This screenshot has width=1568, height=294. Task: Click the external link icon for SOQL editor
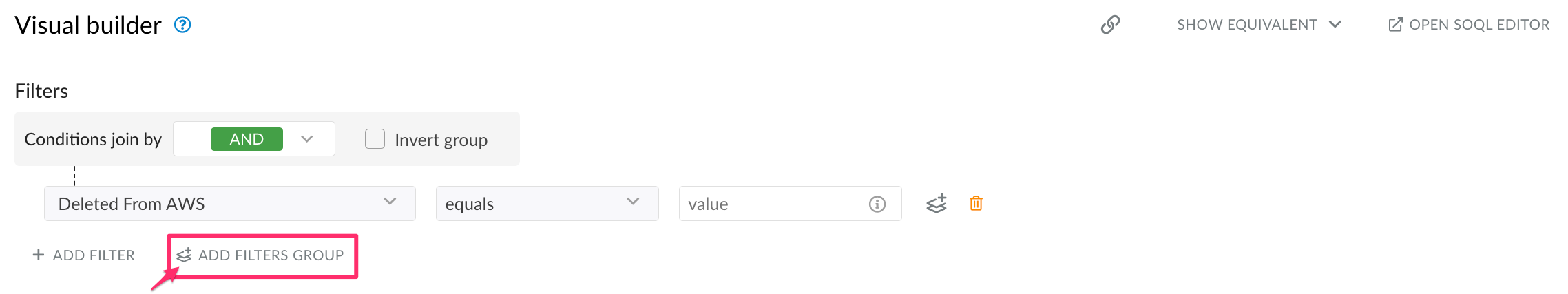tap(1395, 25)
